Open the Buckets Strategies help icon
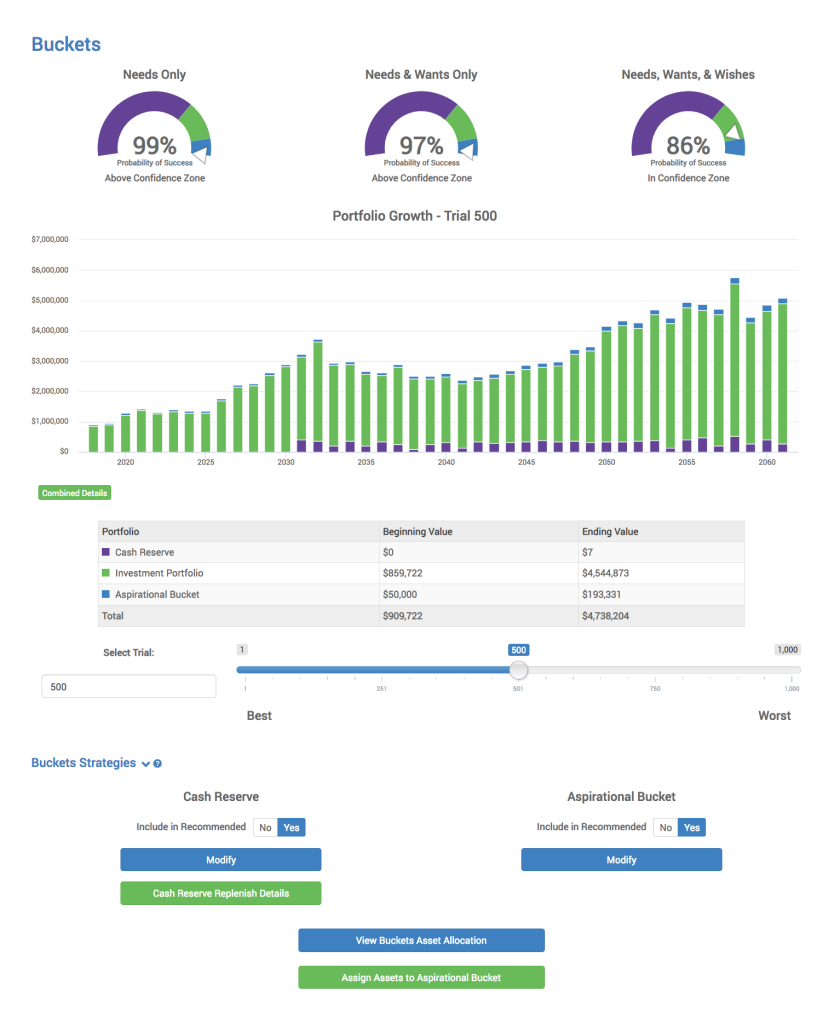840x1026 pixels. 158,763
